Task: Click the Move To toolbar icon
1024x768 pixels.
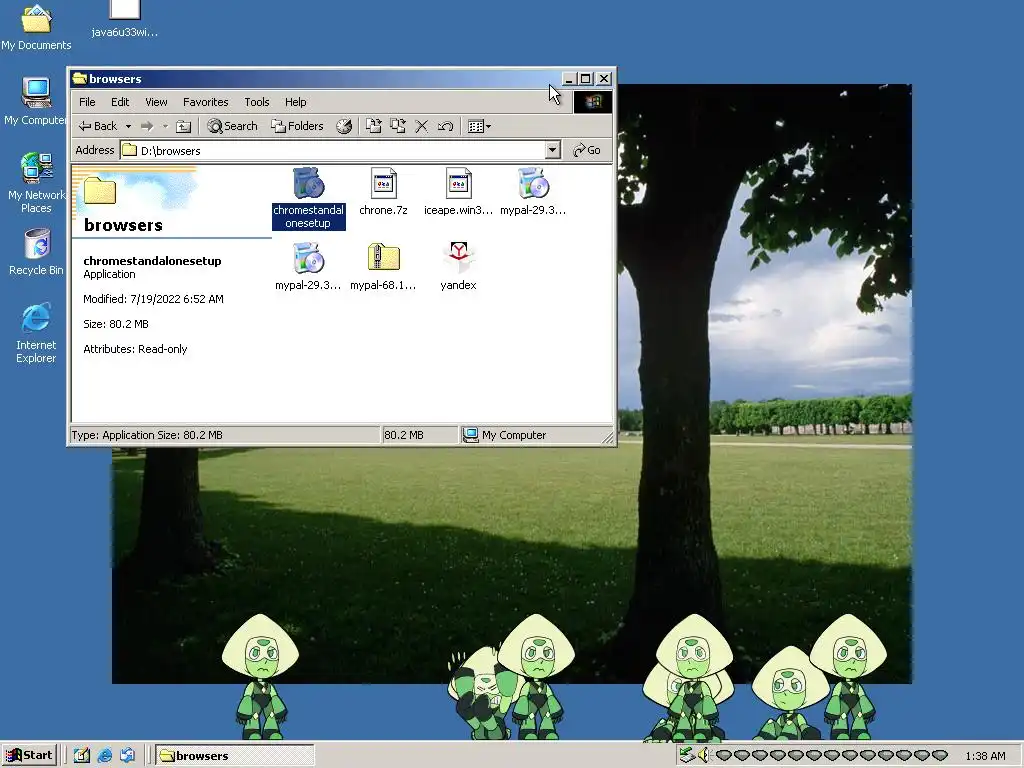Action: [x=374, y=126]
